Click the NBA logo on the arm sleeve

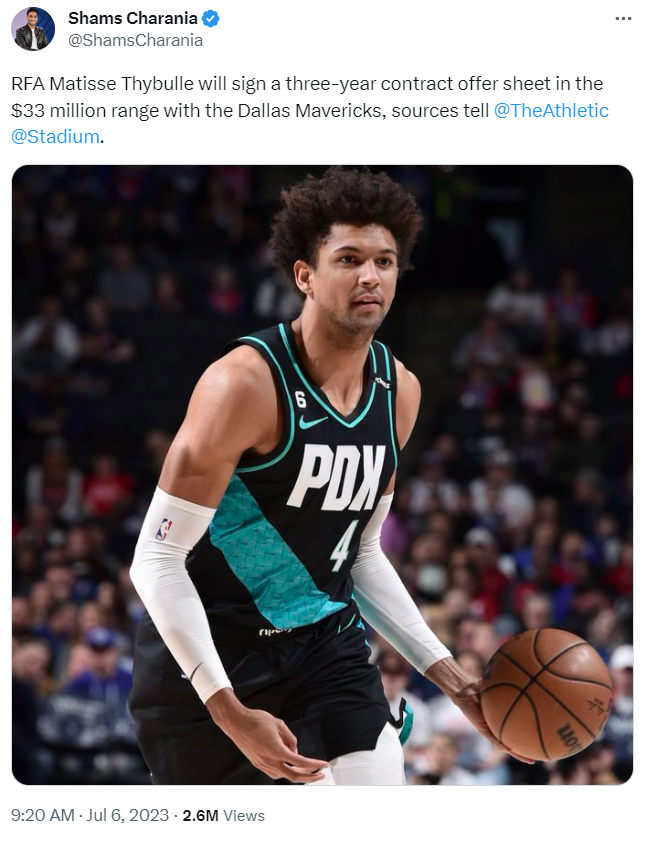[x=164, y=529]
